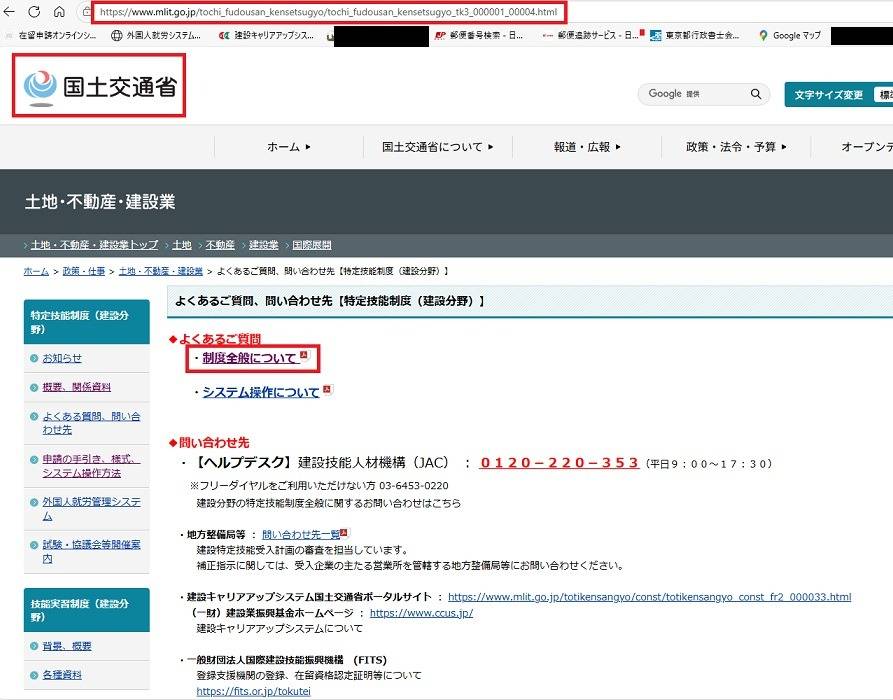
Task: Expand the ホーム navigation menu
Action: (289, 147)
